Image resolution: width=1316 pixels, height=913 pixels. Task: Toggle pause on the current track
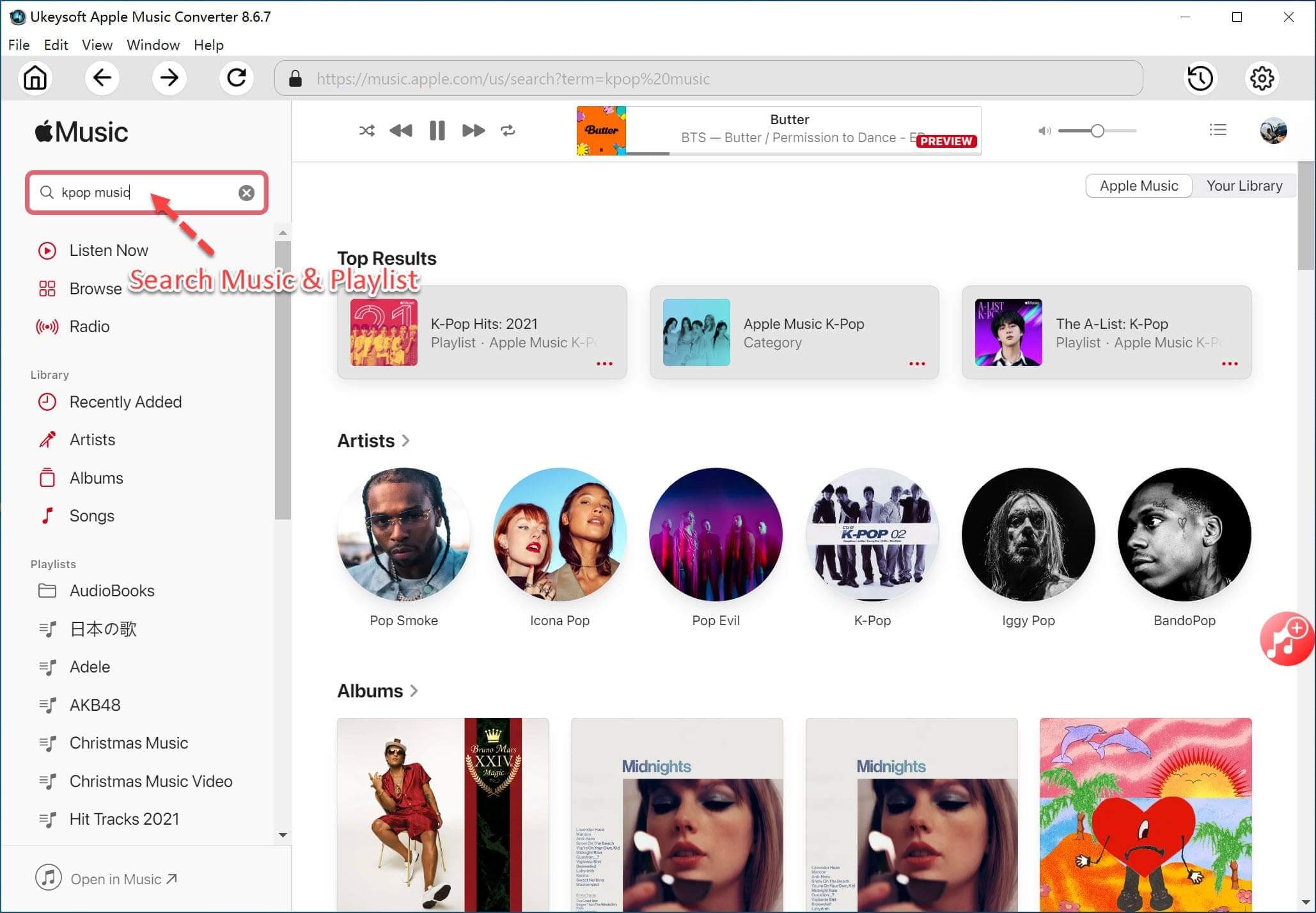pyautogui.click(x=437, y=131)
